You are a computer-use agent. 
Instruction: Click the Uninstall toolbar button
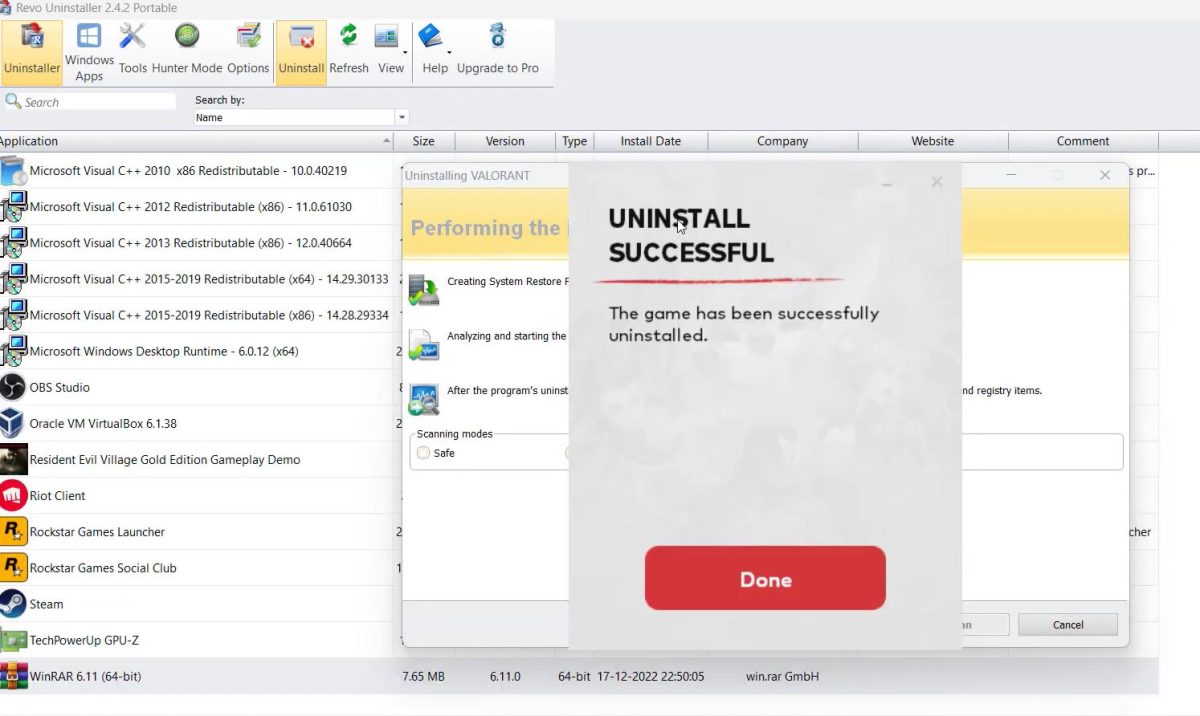pos(301,52)
